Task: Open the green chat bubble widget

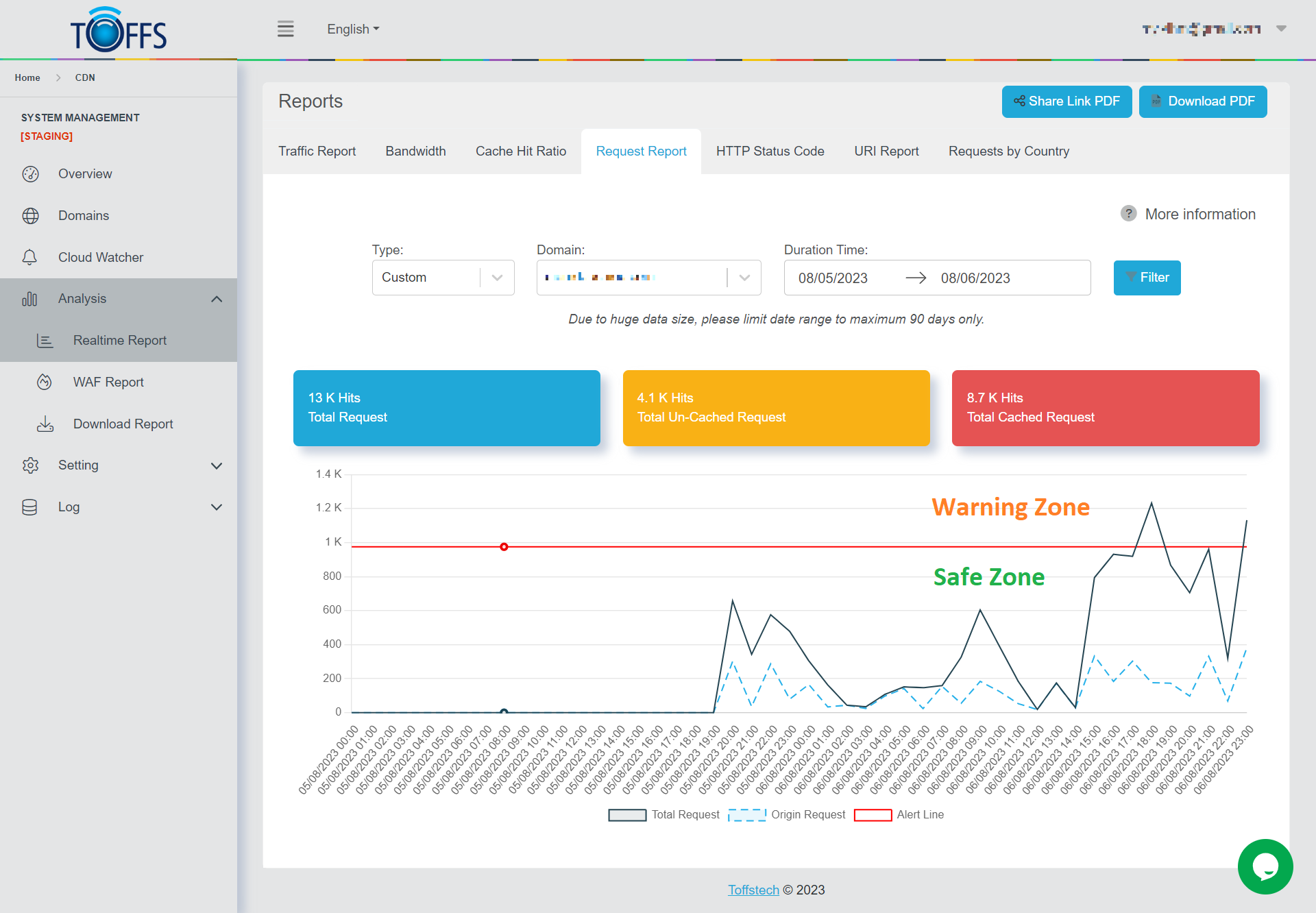Action: tap(1265, 866)
